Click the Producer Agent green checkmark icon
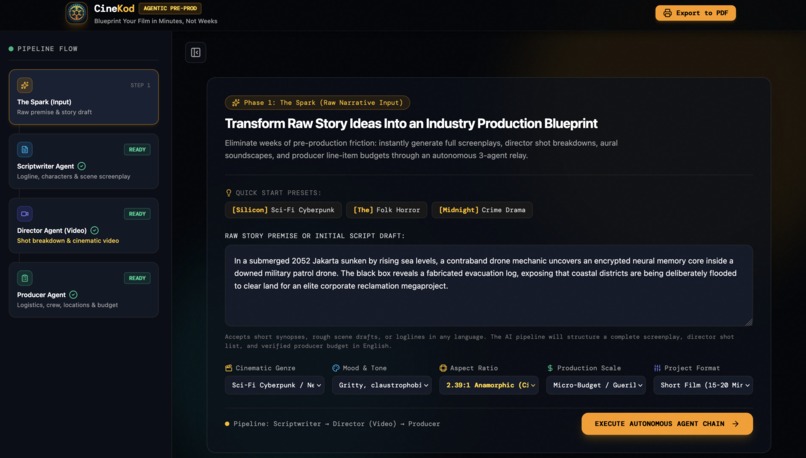Viewport: 806px width, 458px height. [x=74, y=295]
